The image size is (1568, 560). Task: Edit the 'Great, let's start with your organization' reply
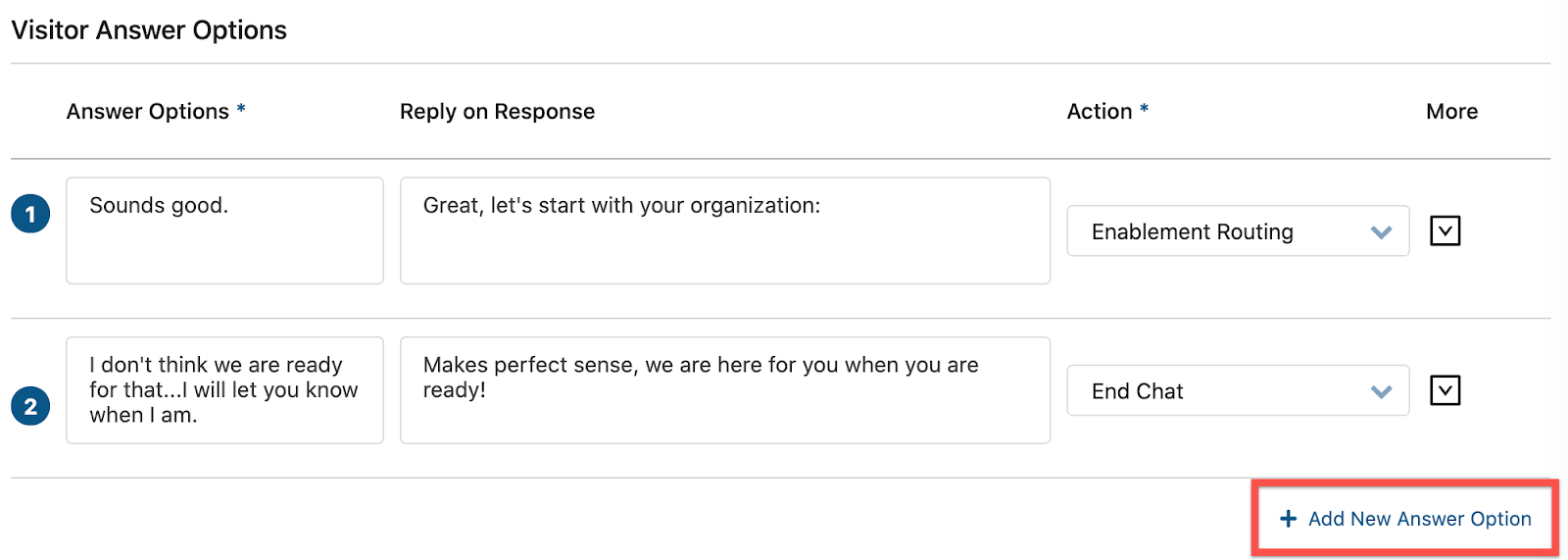click(x=725, y=230)
